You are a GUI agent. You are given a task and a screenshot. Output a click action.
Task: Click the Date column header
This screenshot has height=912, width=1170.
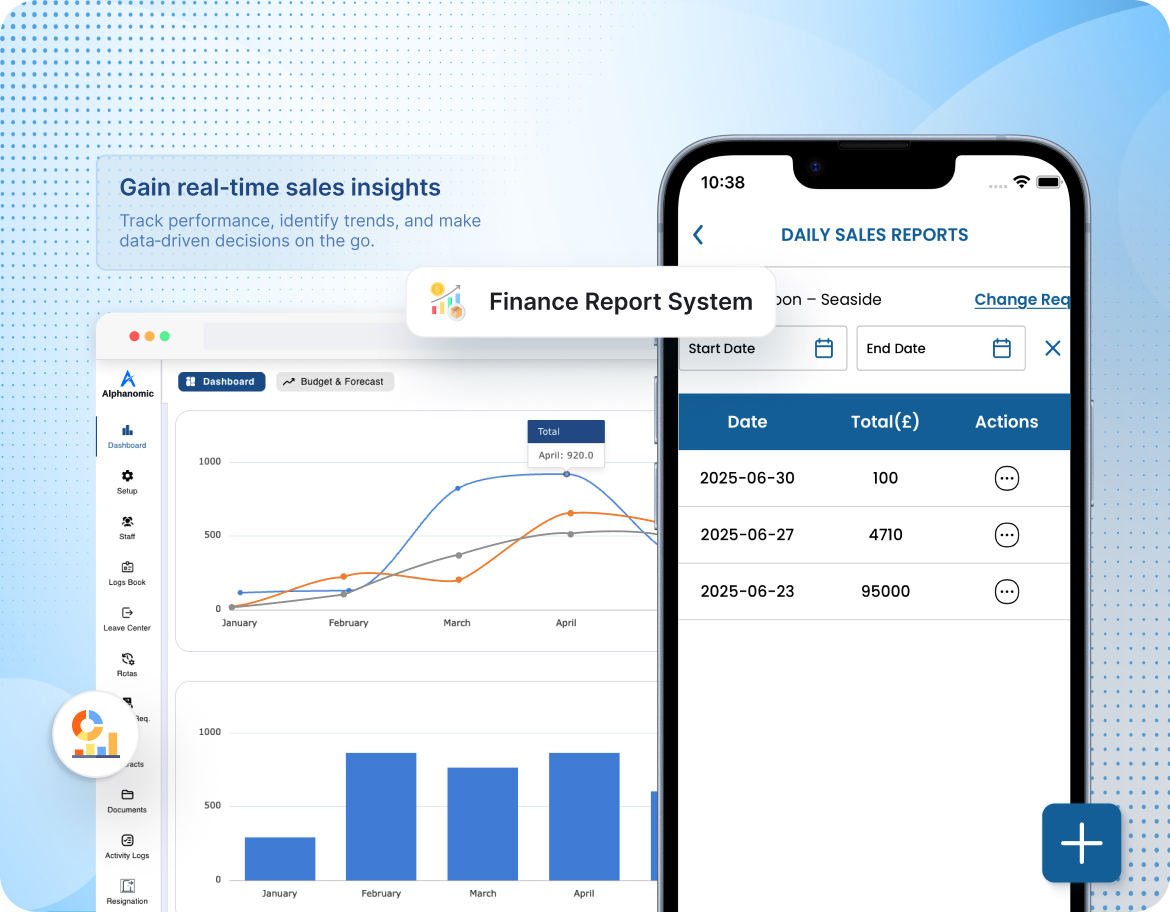(x=747, y=422)
